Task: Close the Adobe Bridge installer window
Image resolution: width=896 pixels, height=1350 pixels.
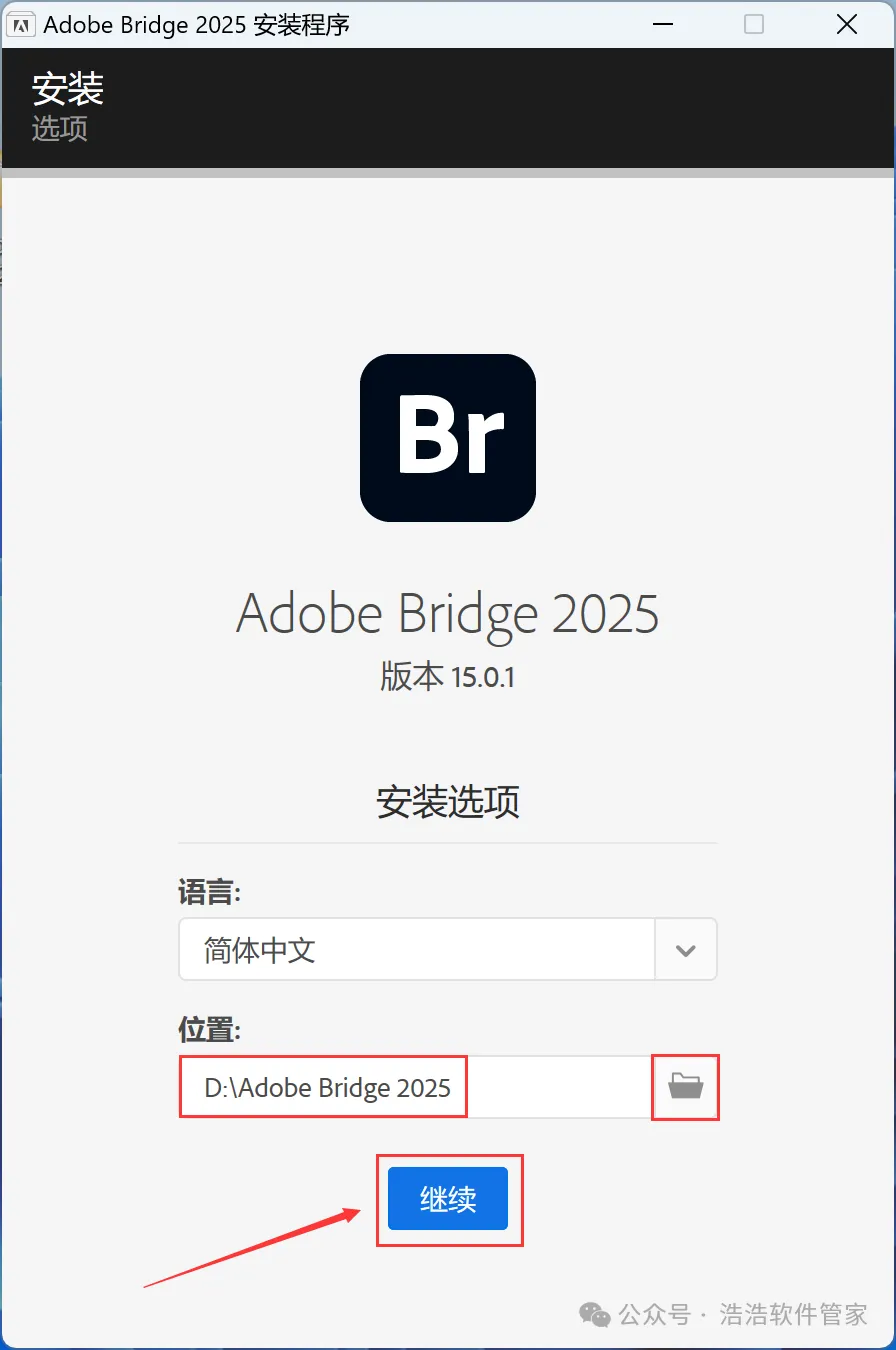Action: click(x=846, y=25)
